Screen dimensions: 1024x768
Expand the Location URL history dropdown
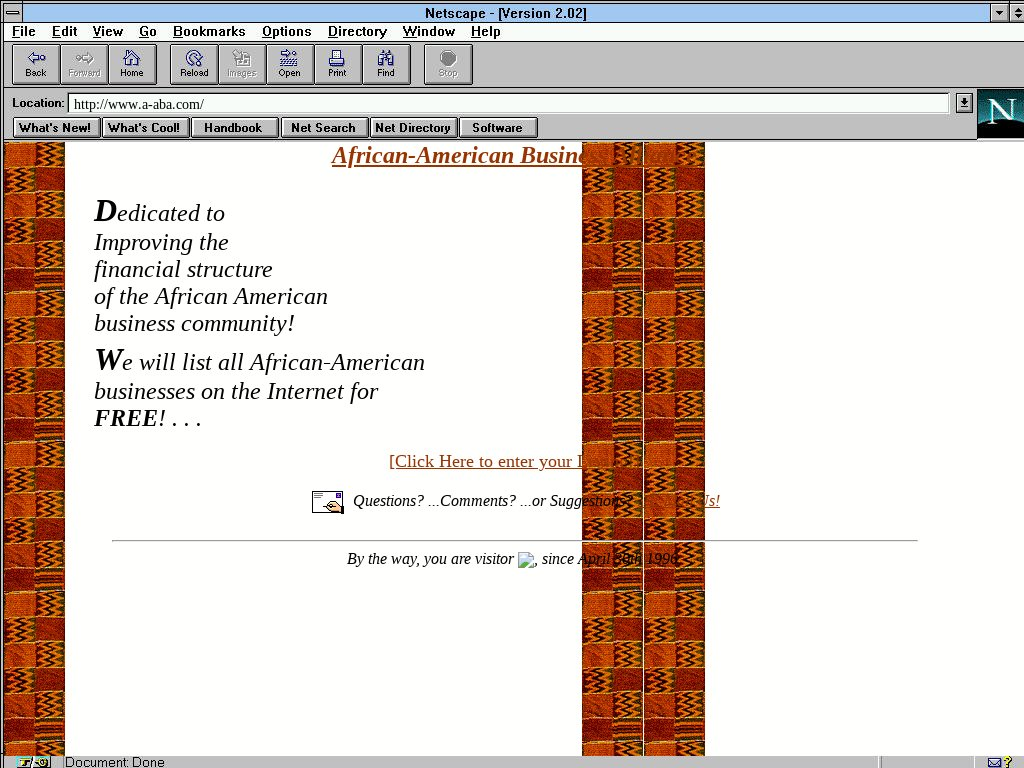pyautogui.click(x=963, y=103)
